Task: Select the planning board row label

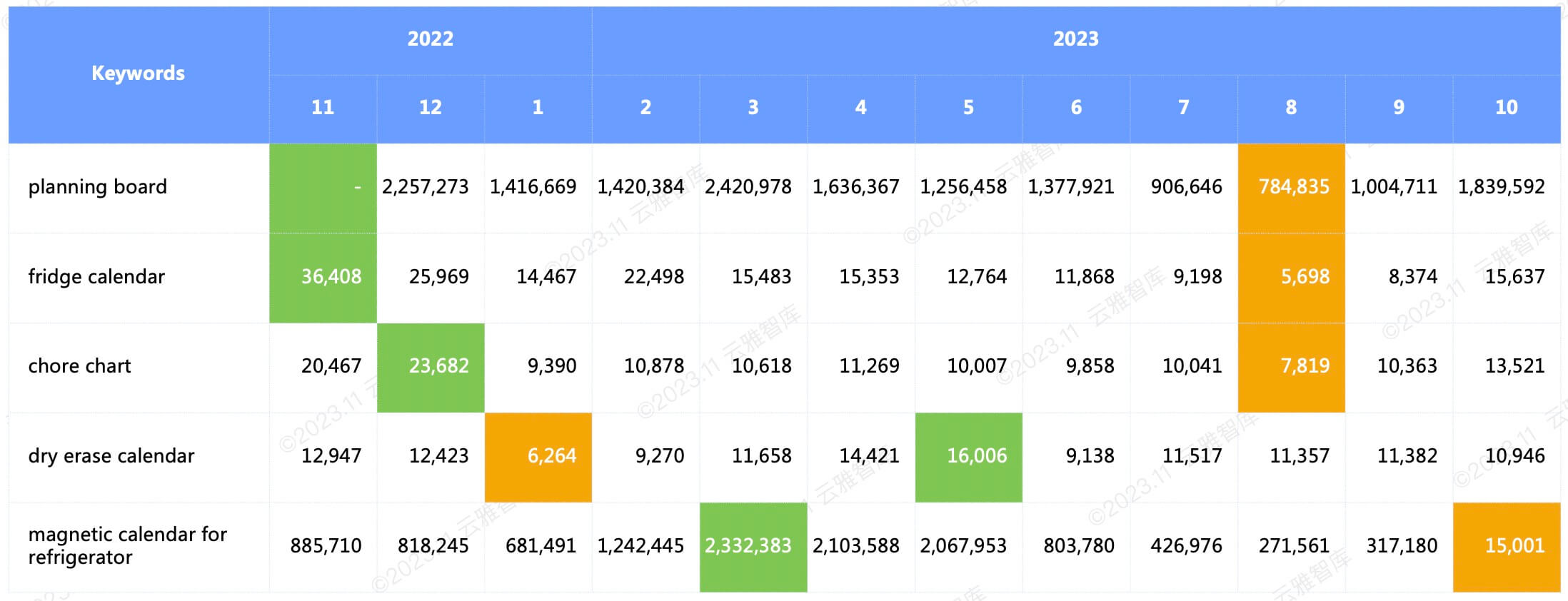Action: click(x=98, y=187)
